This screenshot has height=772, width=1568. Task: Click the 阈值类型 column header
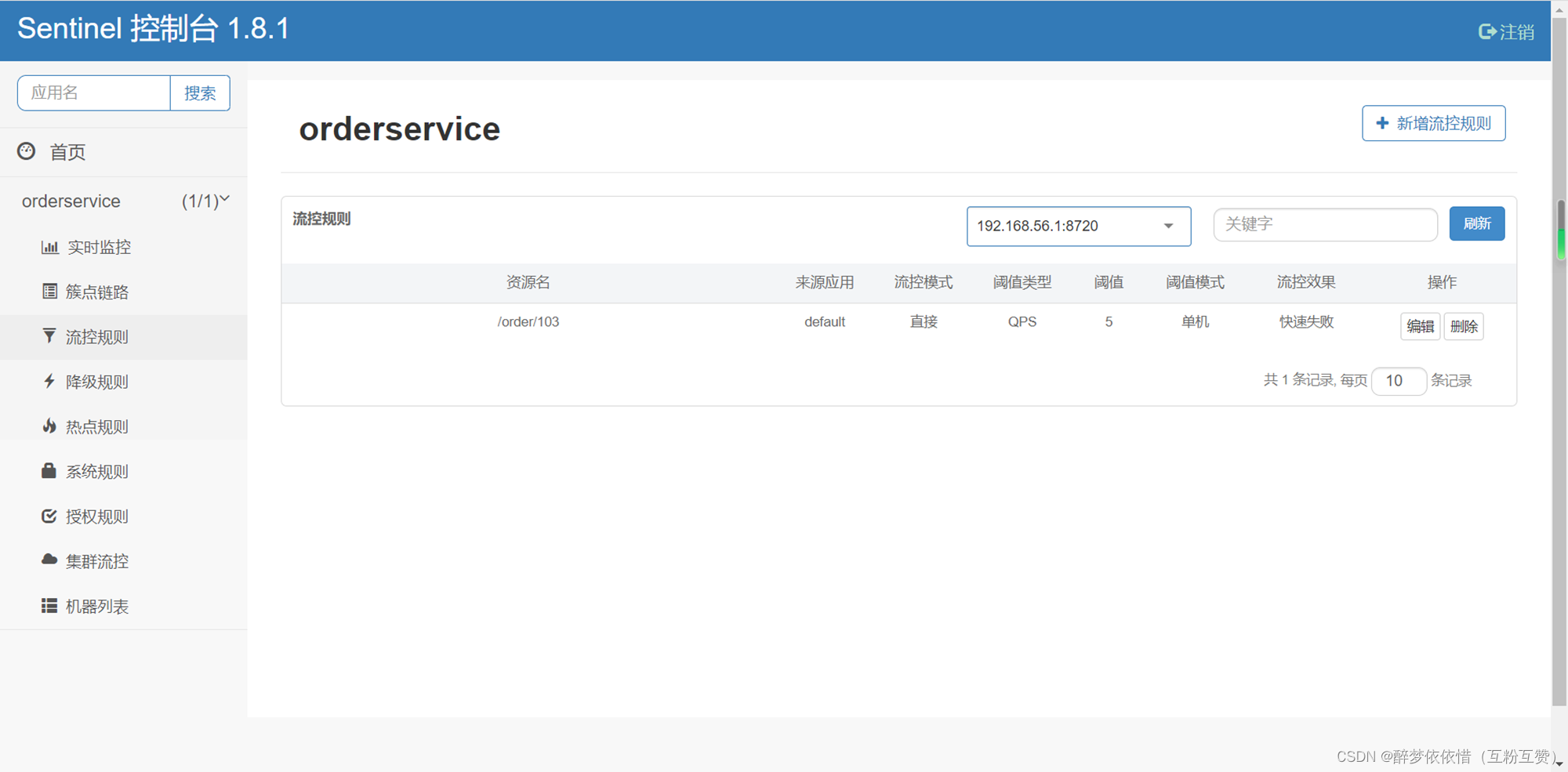pyautogui.click(x=1022, y=282)
